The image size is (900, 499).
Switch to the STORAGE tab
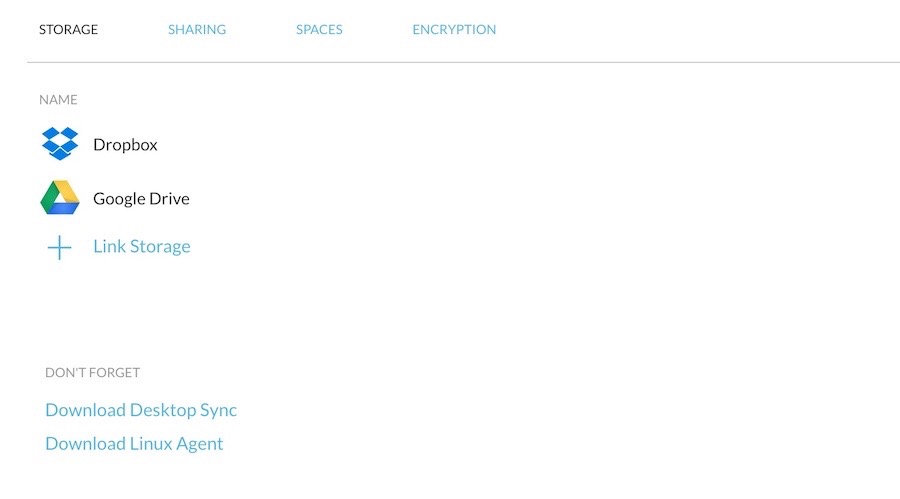pyautogui.click(x=68, y=29)
